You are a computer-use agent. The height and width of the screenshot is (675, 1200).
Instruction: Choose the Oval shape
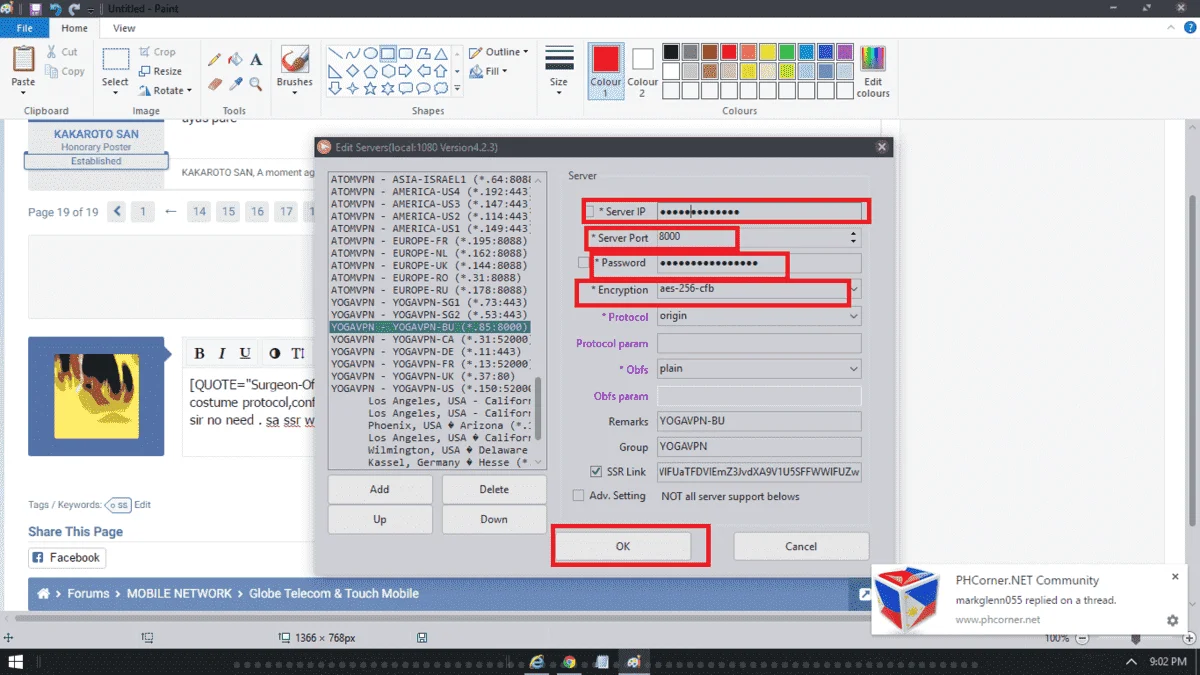[370, 53]
